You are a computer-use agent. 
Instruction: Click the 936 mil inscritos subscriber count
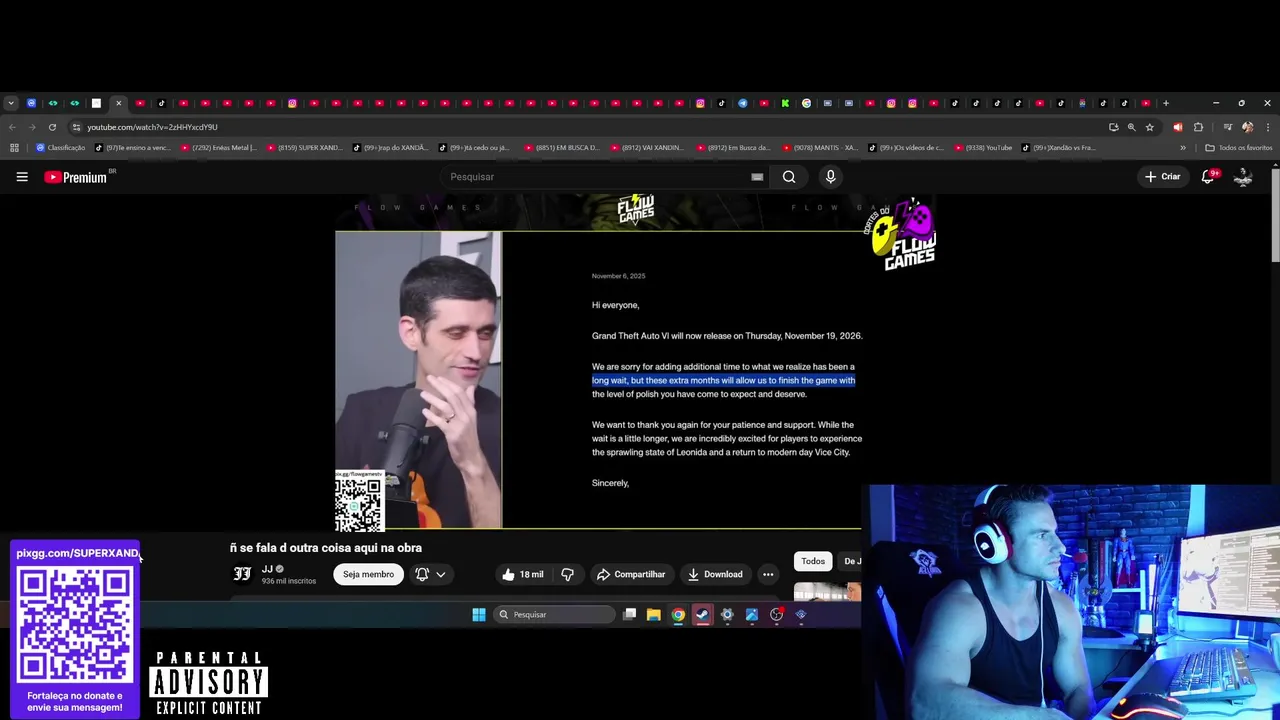click(289, 581)
